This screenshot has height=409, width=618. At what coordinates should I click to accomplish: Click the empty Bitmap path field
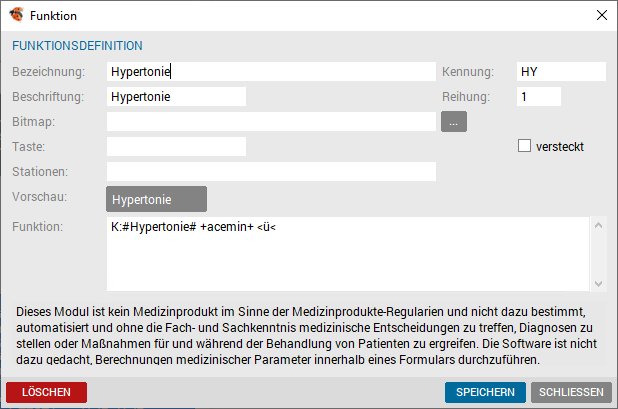tap(271, 121)
